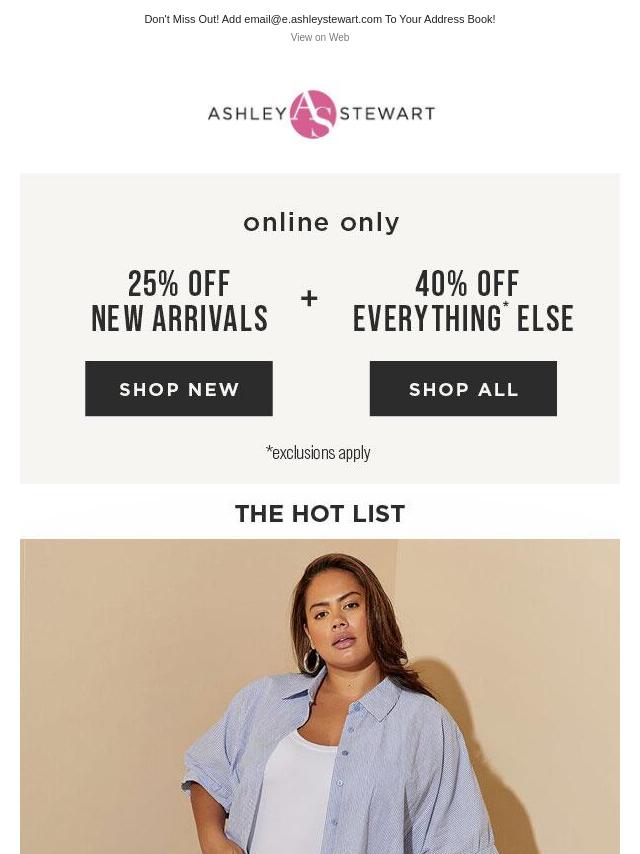This screenshot has width=640, height=854.
Task: Click the 25% OFF New Arrivals headline
Action: pos(179,301)
